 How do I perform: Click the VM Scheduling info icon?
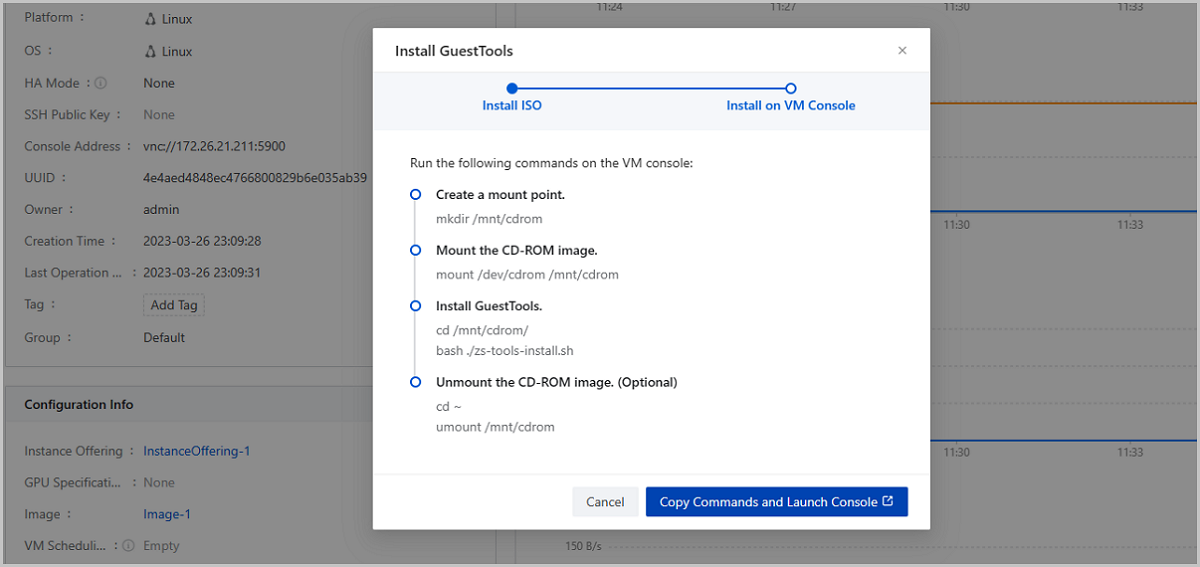[x=129, y=546]
